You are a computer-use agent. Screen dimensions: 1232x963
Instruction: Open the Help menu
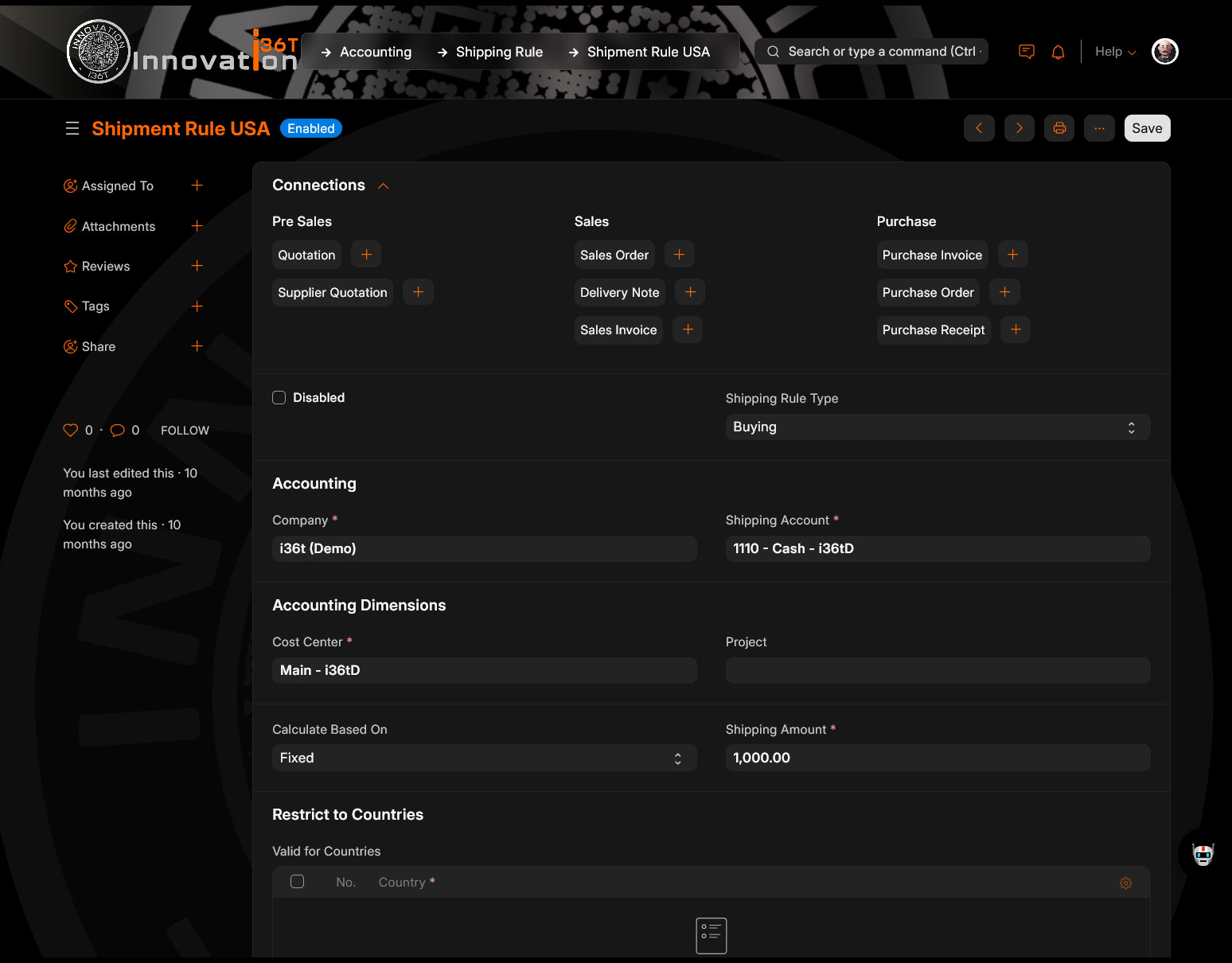pyautogui.click(x=1114, y=52)
